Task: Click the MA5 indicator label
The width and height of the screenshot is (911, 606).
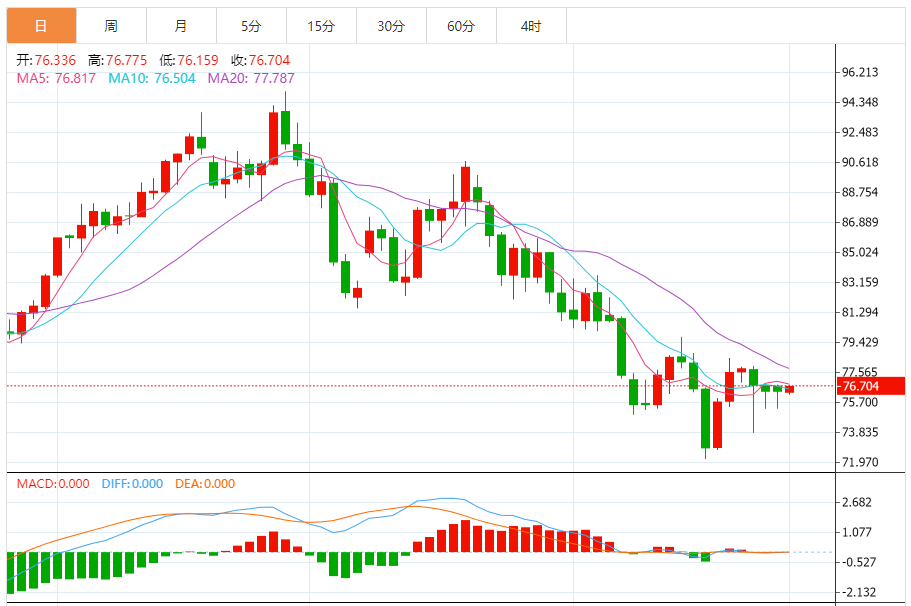Action: 55,78
